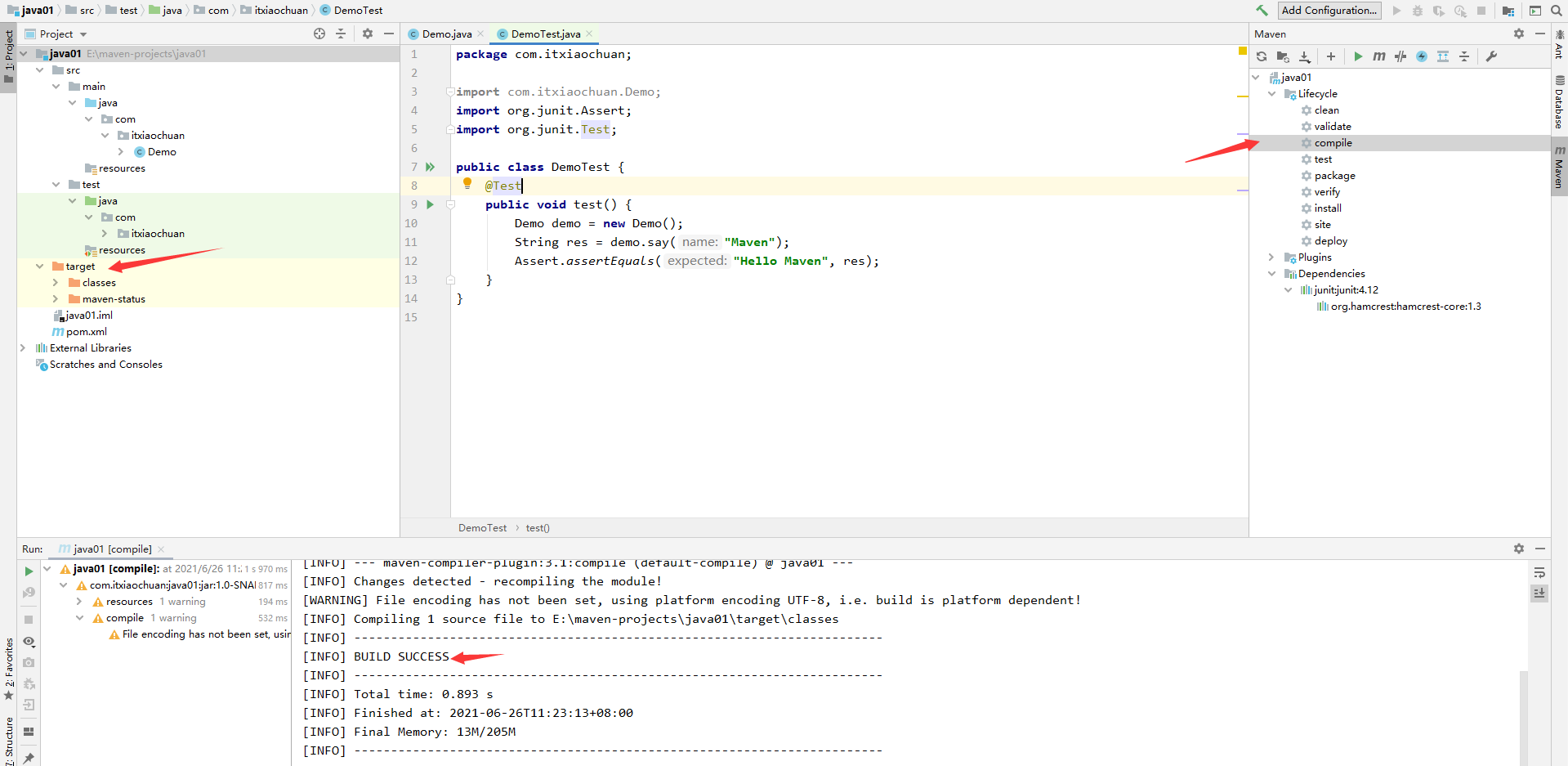The height and width of the screenshot is (766, 1568).
Task: Toggle scroll to end in console
Action: coord(1539,594)
